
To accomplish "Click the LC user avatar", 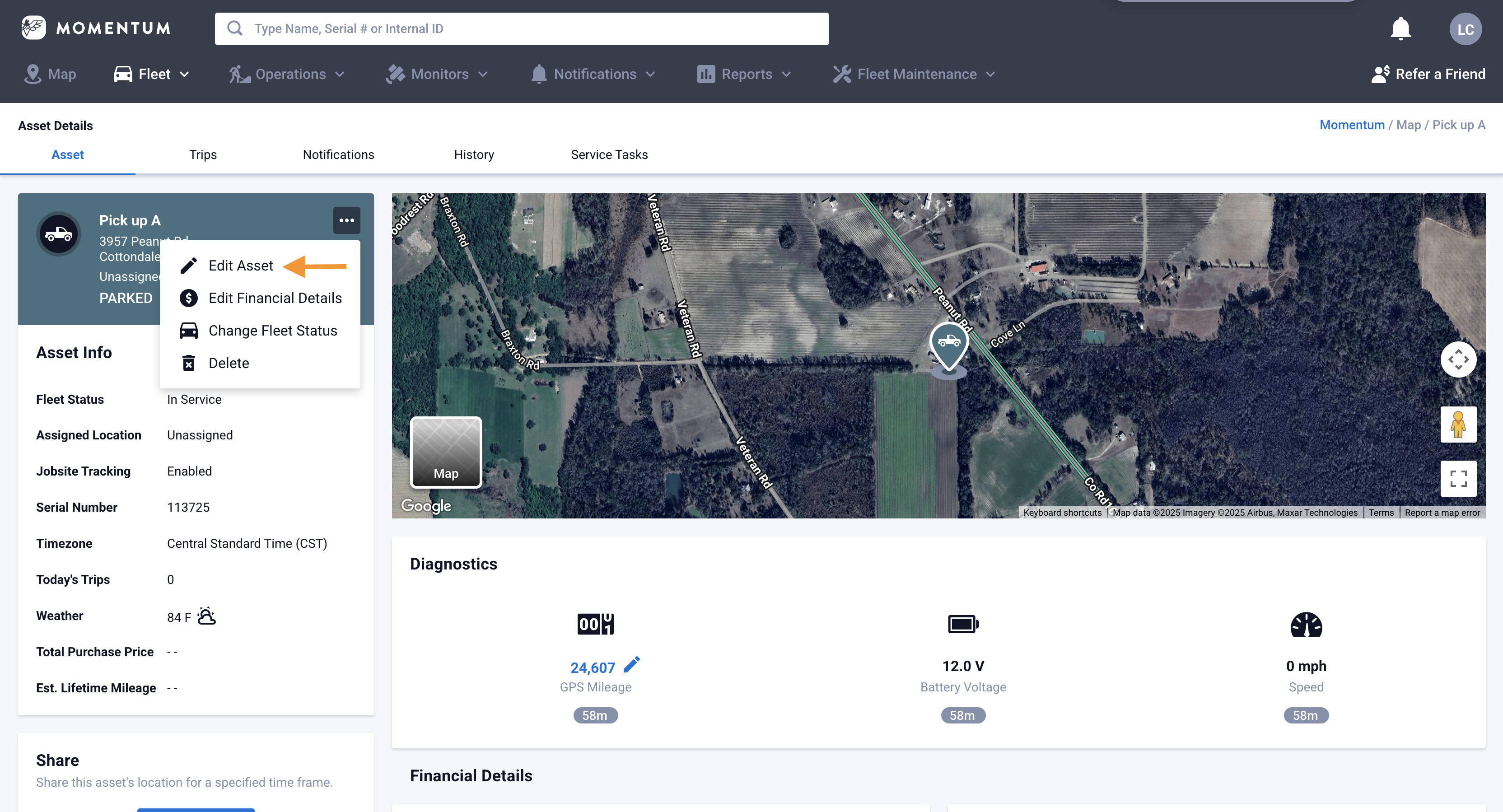I will tap(1465, 29).
